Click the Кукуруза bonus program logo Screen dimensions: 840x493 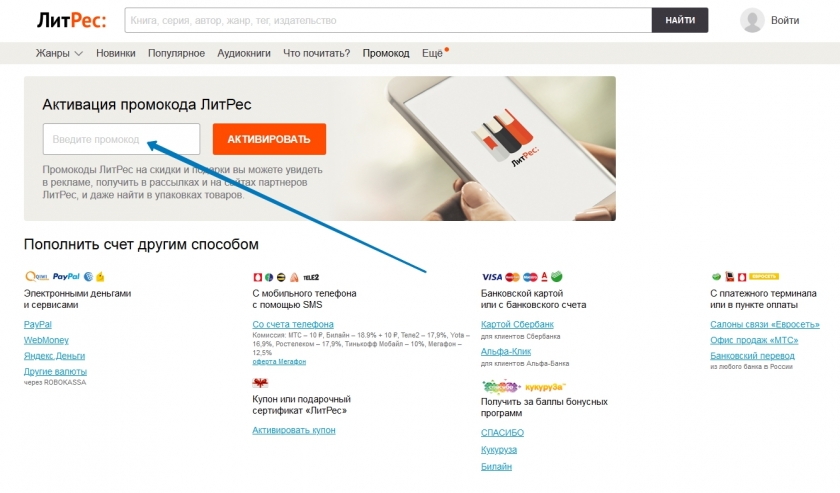coord(545,386)
